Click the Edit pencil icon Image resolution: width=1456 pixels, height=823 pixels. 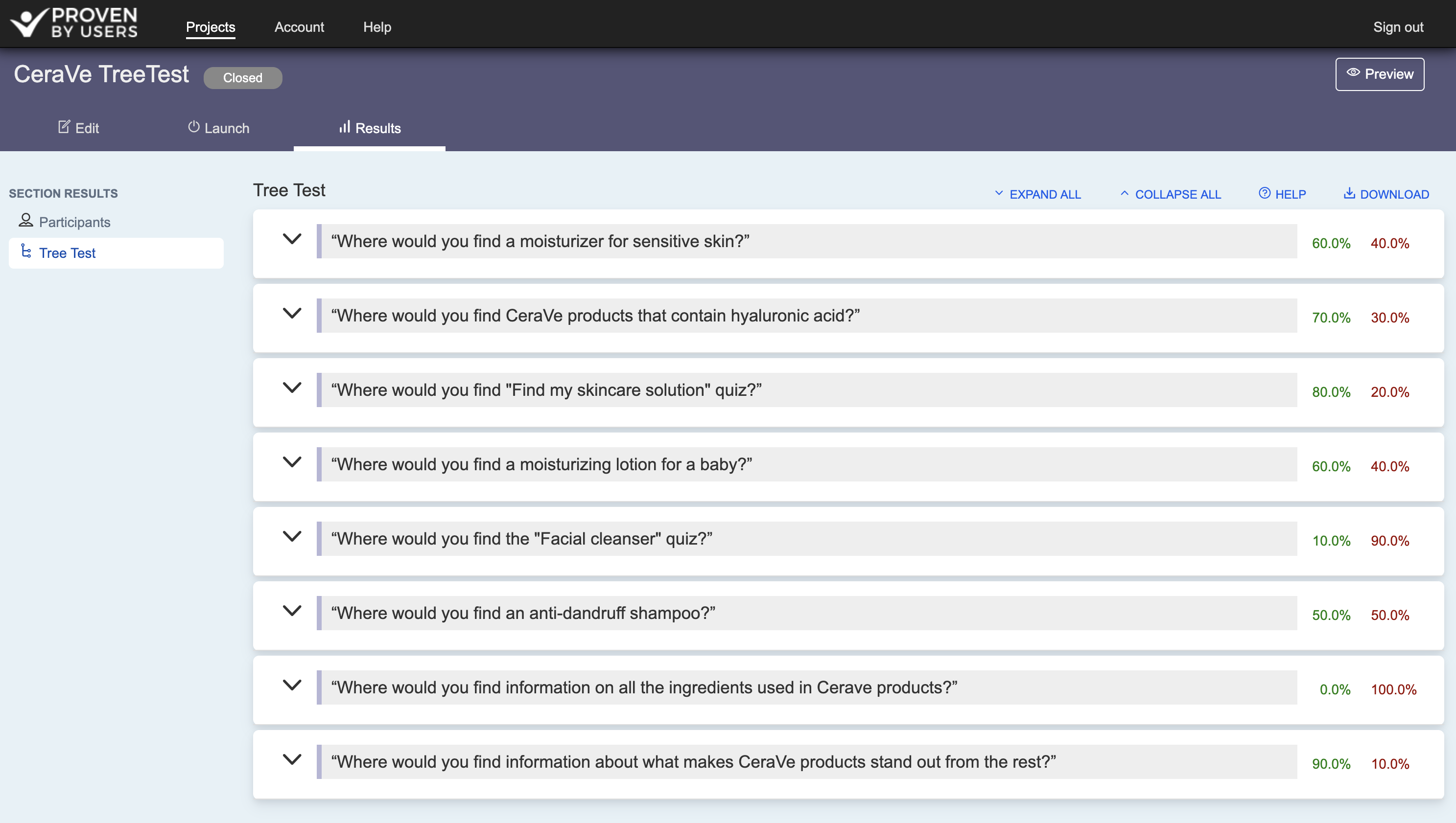pyautogui.click(x=64, y=127)
